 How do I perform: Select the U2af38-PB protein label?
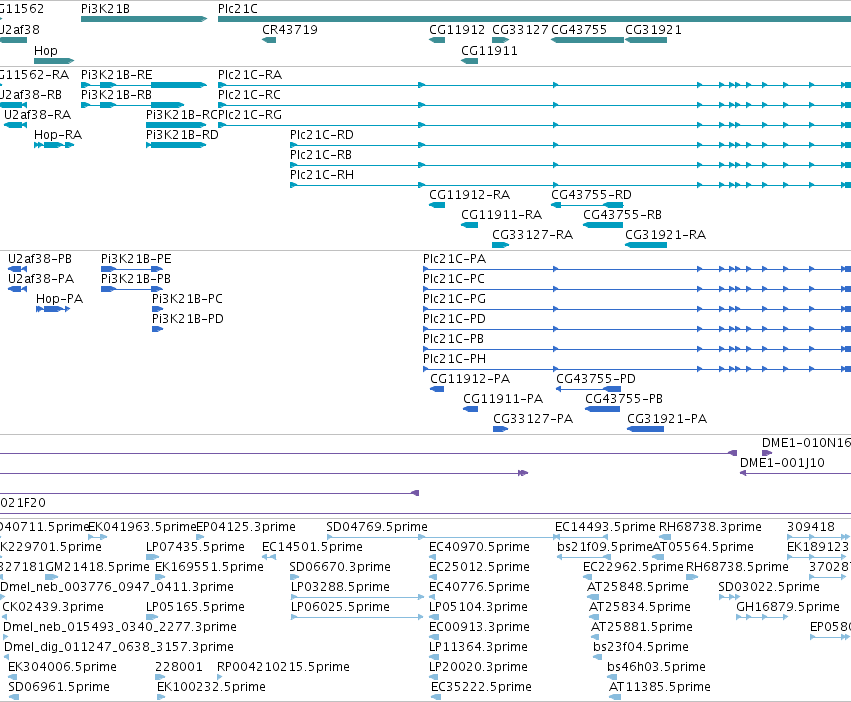[40, 258]
